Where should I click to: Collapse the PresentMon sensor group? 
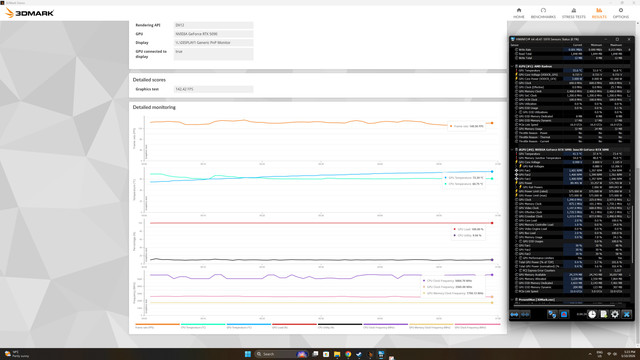[512, 300]
